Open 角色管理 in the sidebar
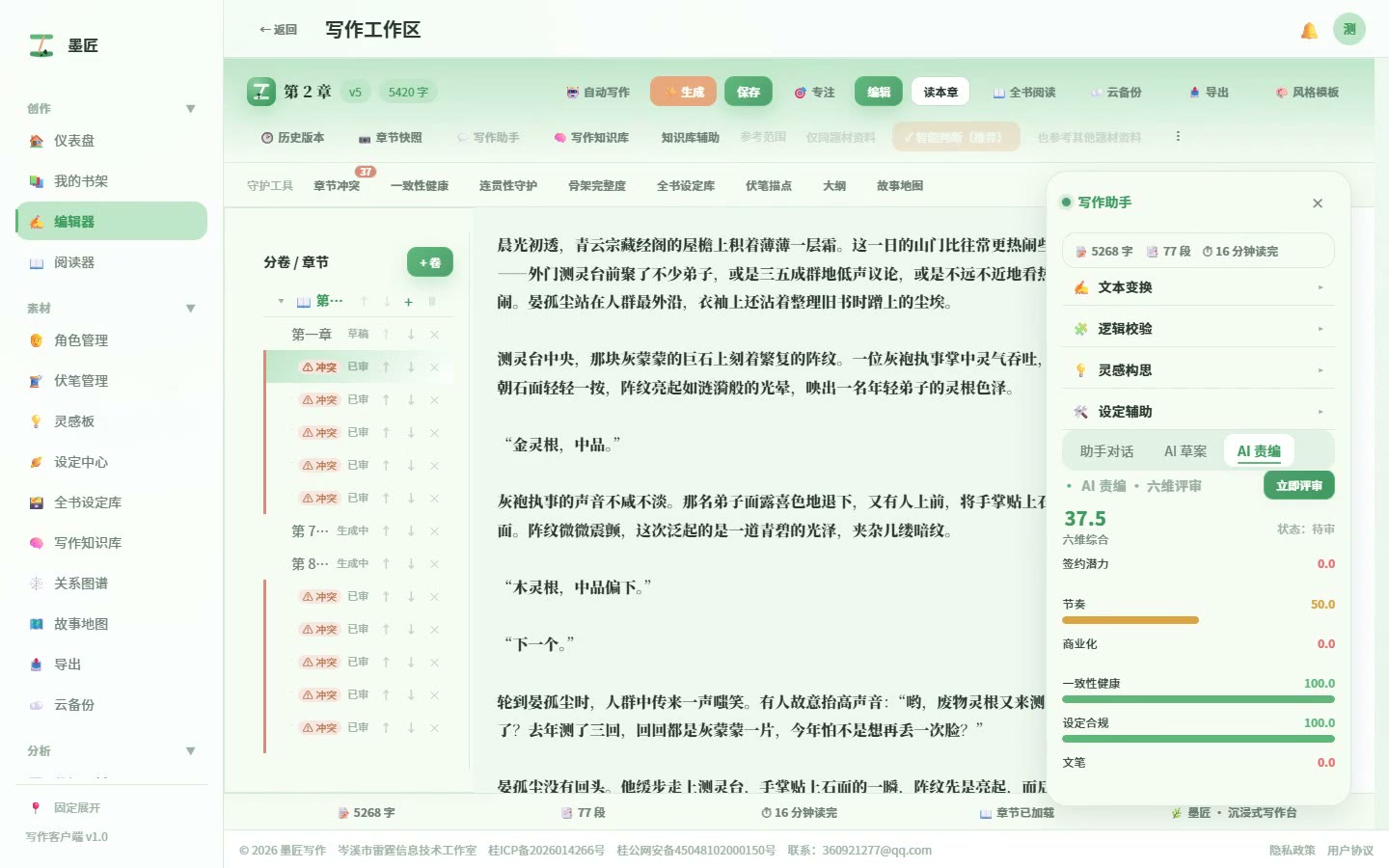Image resolution: width=1389 pixels, height=868 pixels. 111,340
